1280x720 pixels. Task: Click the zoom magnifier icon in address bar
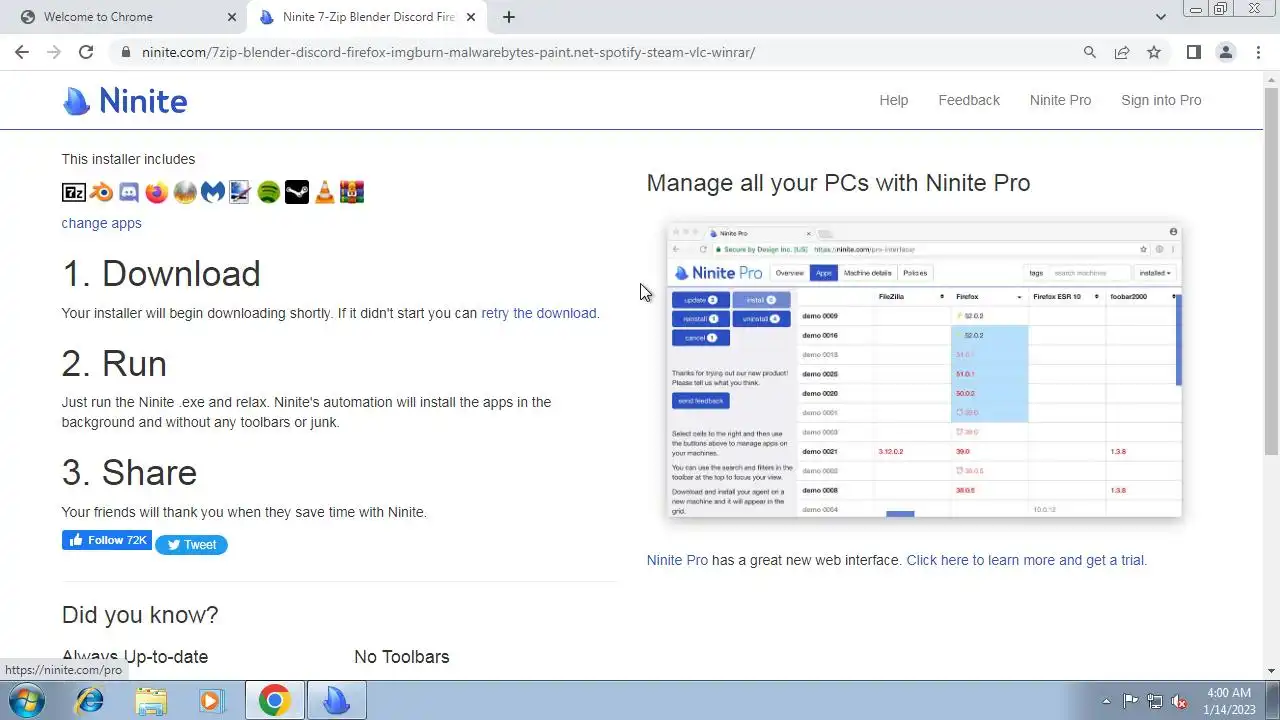click(1090, 52)
